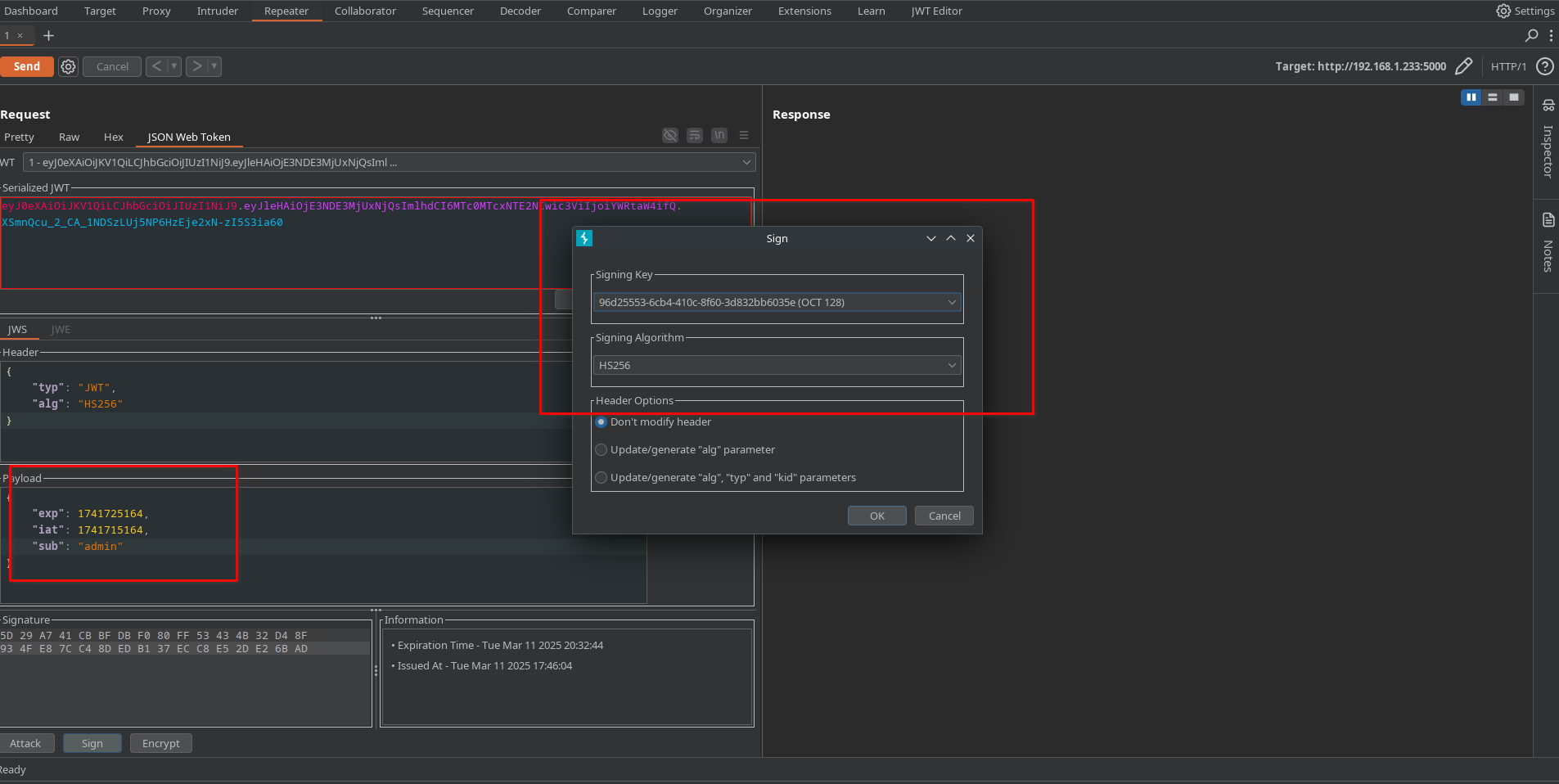Click OK in the Sign dialog

[x=876, y=516]
